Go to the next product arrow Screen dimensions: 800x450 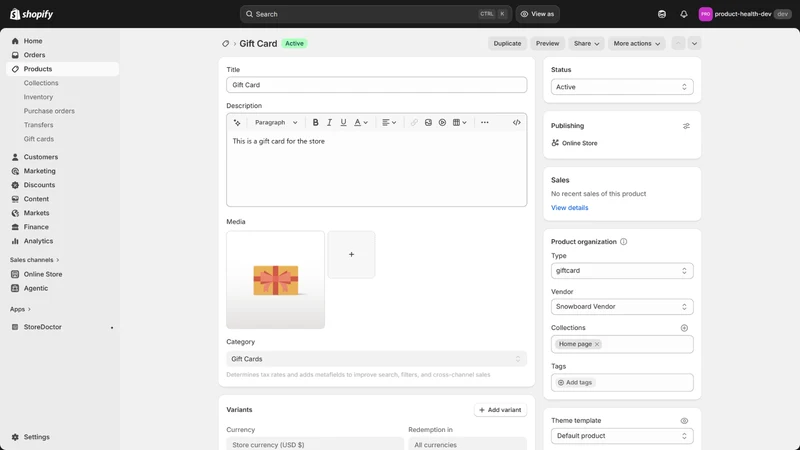click(694, 43)
